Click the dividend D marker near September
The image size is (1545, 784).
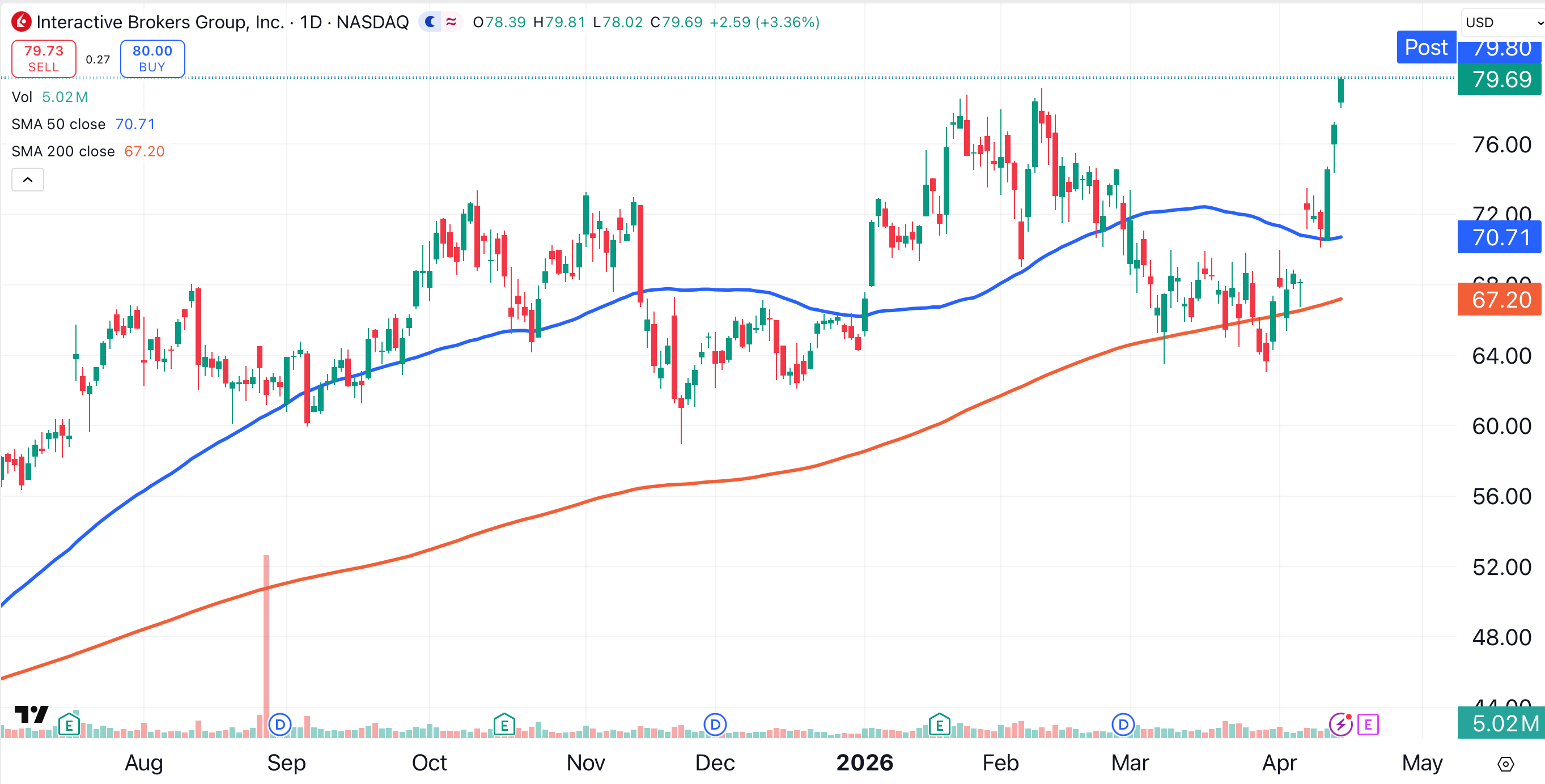[279, 725]
